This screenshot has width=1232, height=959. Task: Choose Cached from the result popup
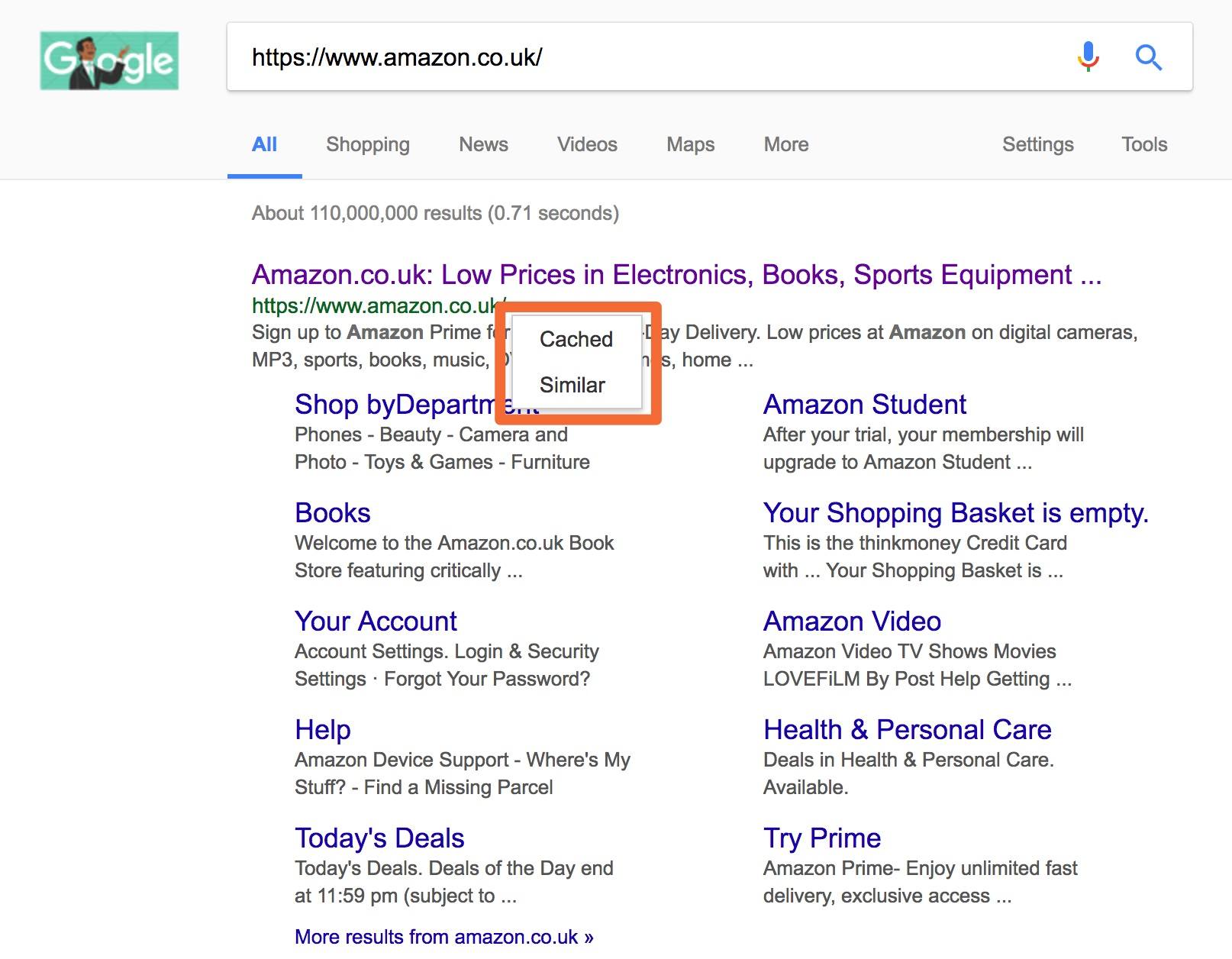[576, 339]
